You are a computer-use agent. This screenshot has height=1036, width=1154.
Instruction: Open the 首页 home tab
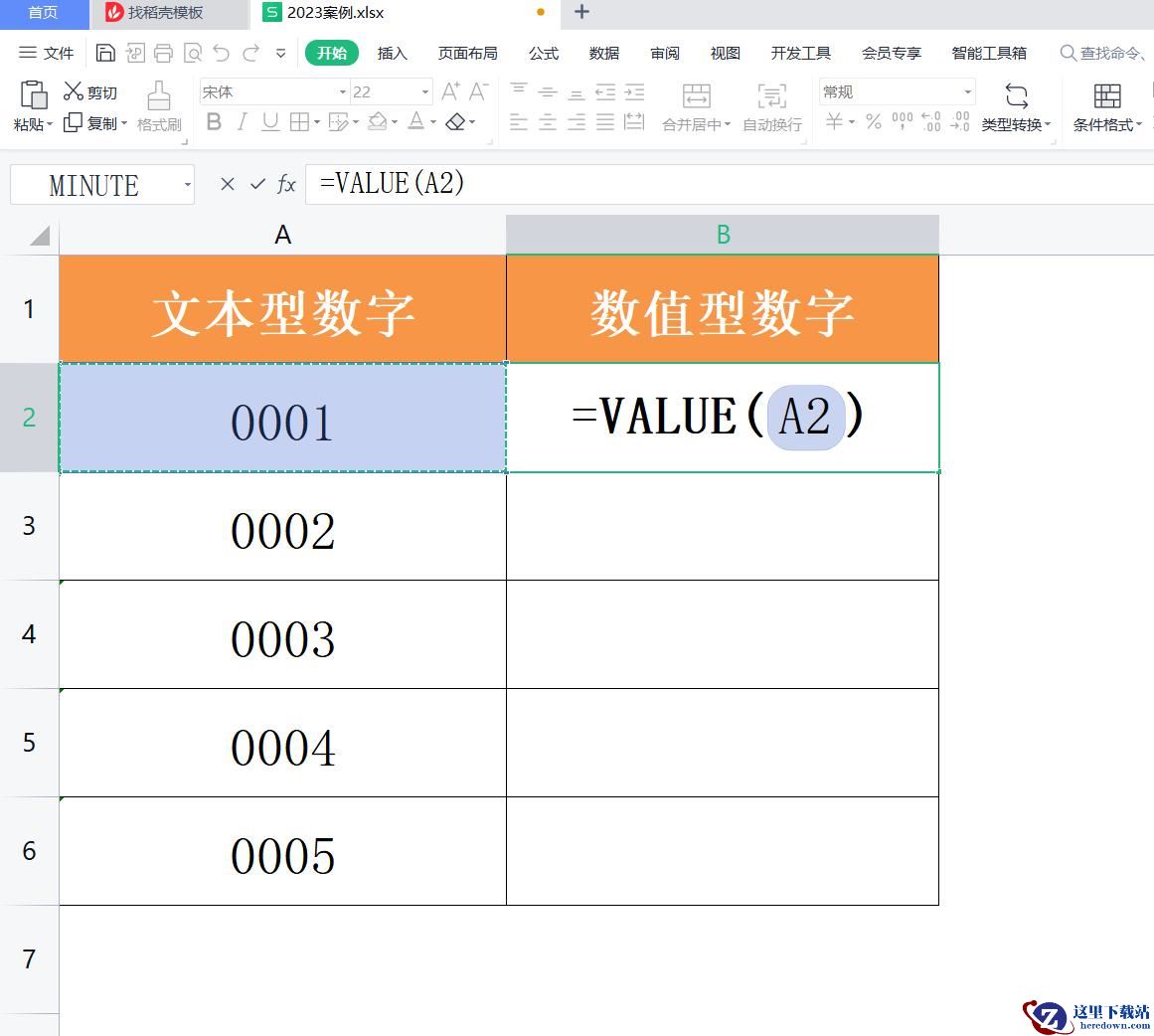click(x=44, y=13)
